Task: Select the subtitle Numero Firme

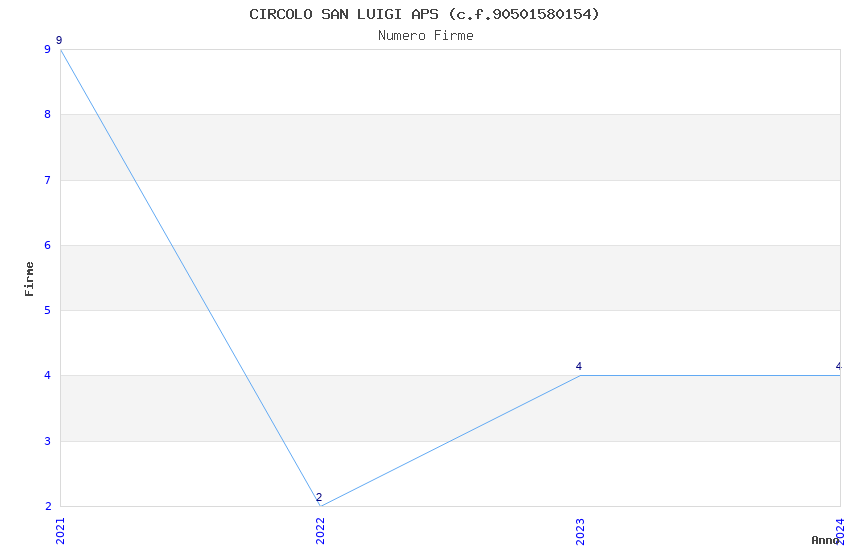Action: [426, 36]
